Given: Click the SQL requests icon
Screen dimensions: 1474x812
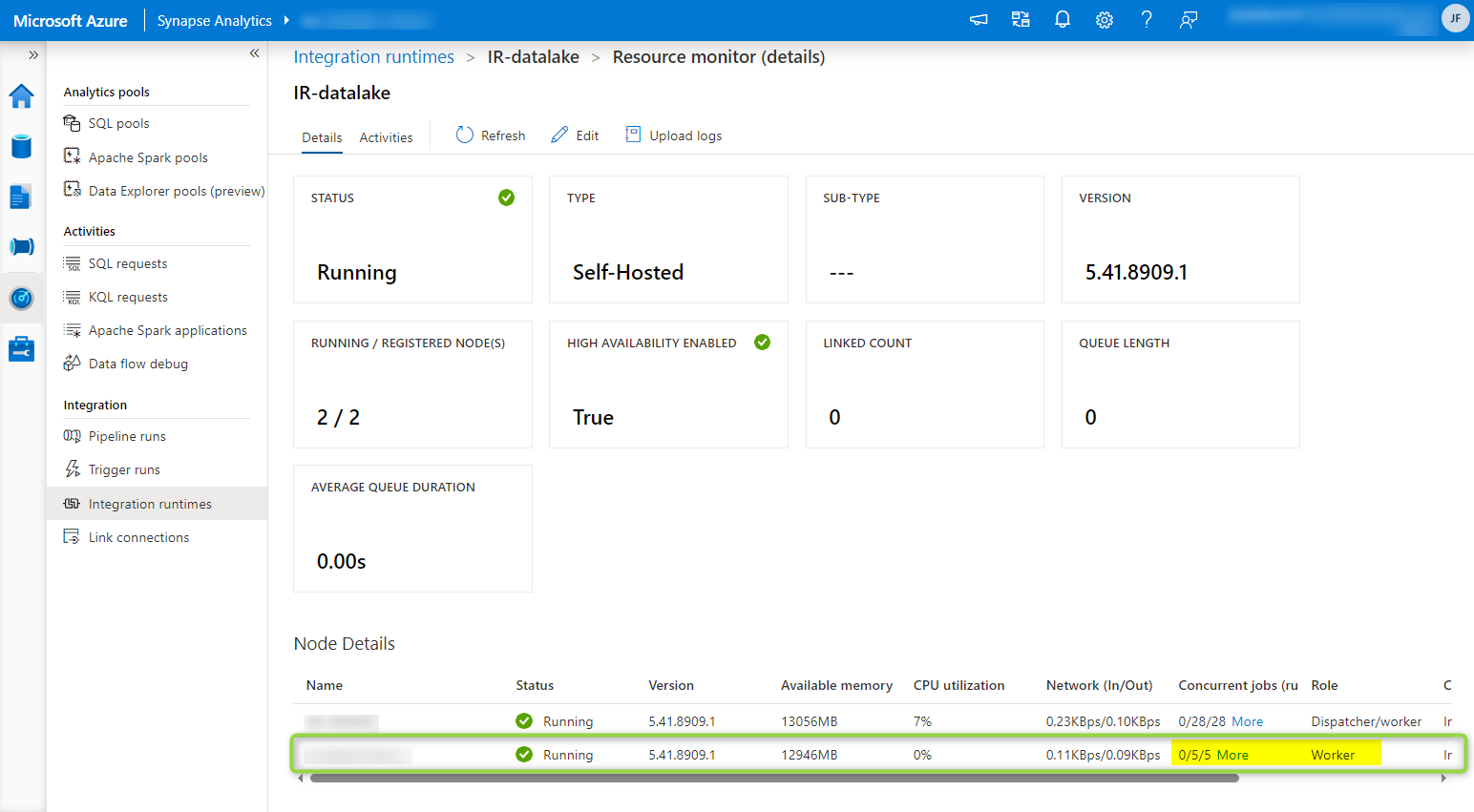Looking at the screenshot, I should click(x=72, y=263).
